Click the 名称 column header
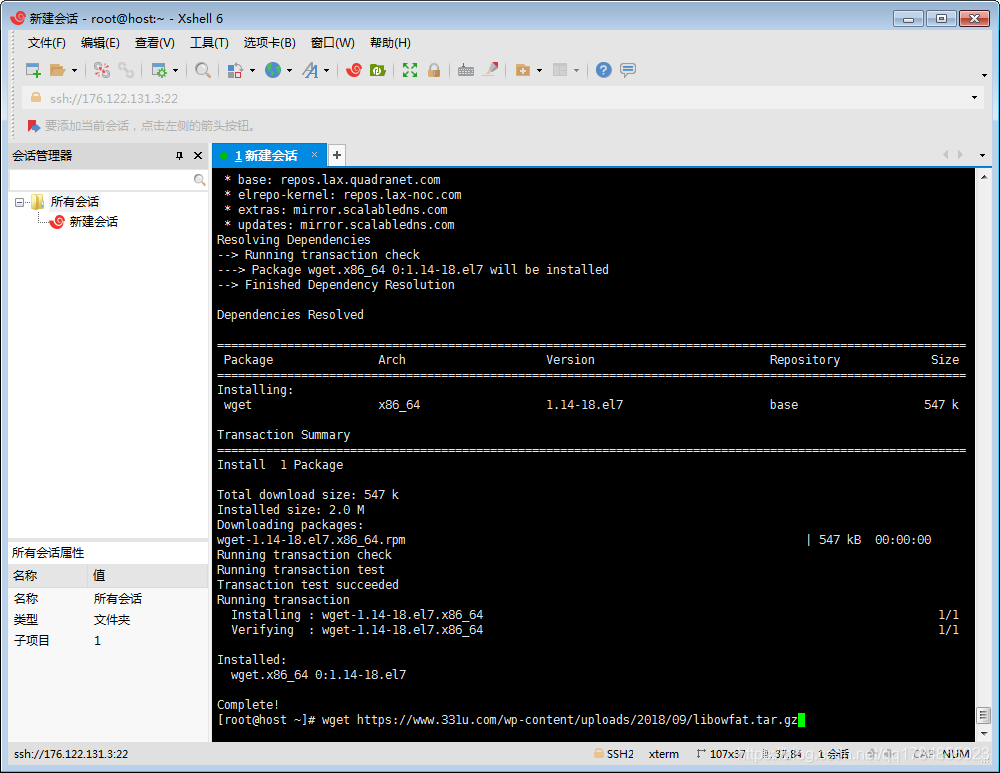1000x773 pixels. pos(48,575)
